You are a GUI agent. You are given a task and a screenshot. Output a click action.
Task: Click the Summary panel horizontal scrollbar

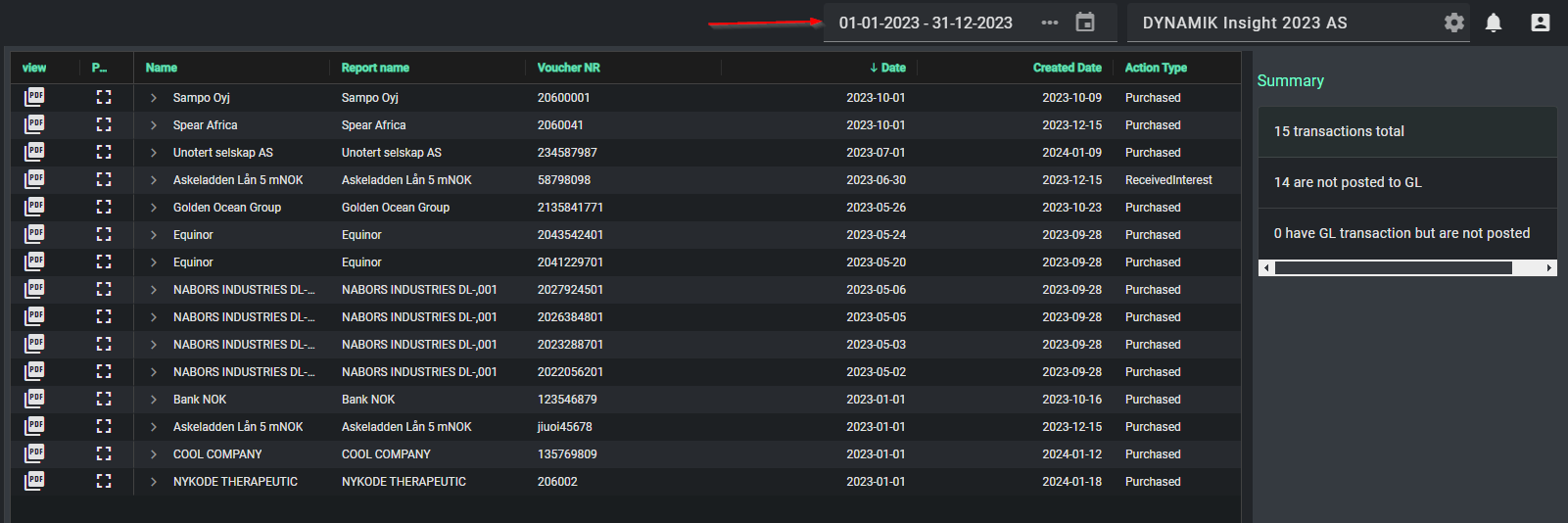tap(1393, 267)
